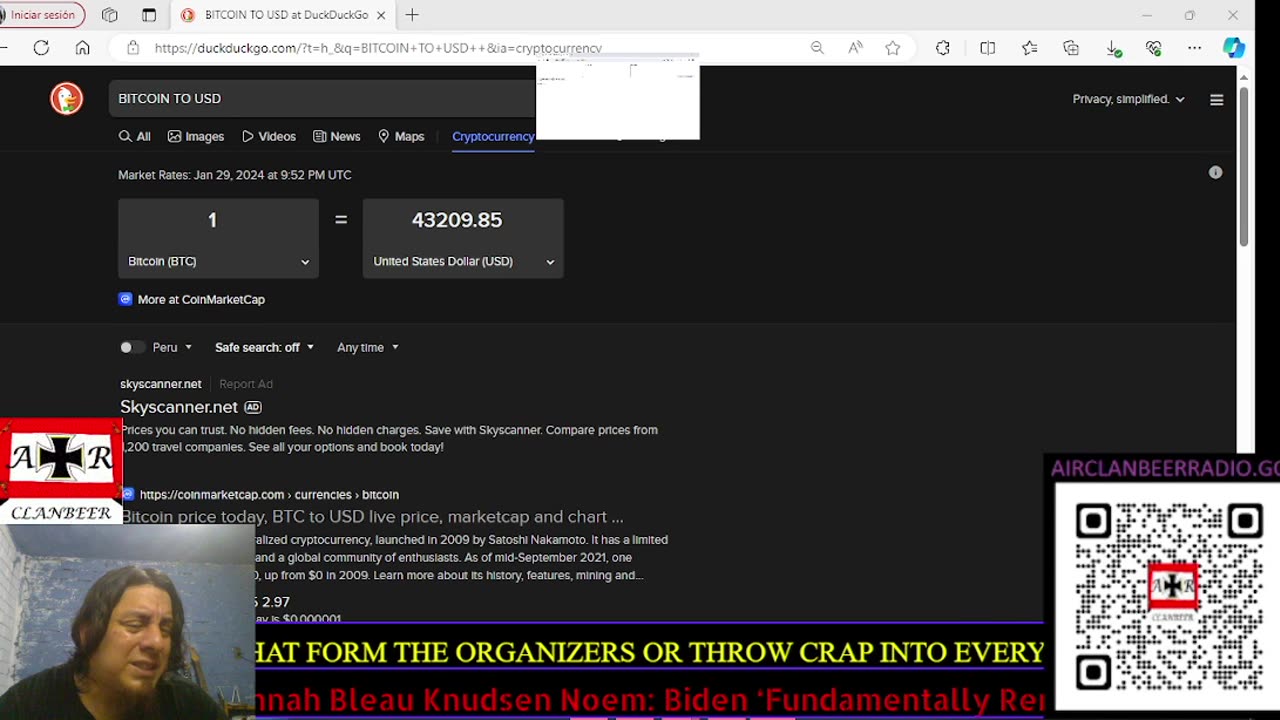Viewport: 1280px width, 720px height.
Task: Add this page to favorites star
Action: pyautogui.click(x=893, y=48)
